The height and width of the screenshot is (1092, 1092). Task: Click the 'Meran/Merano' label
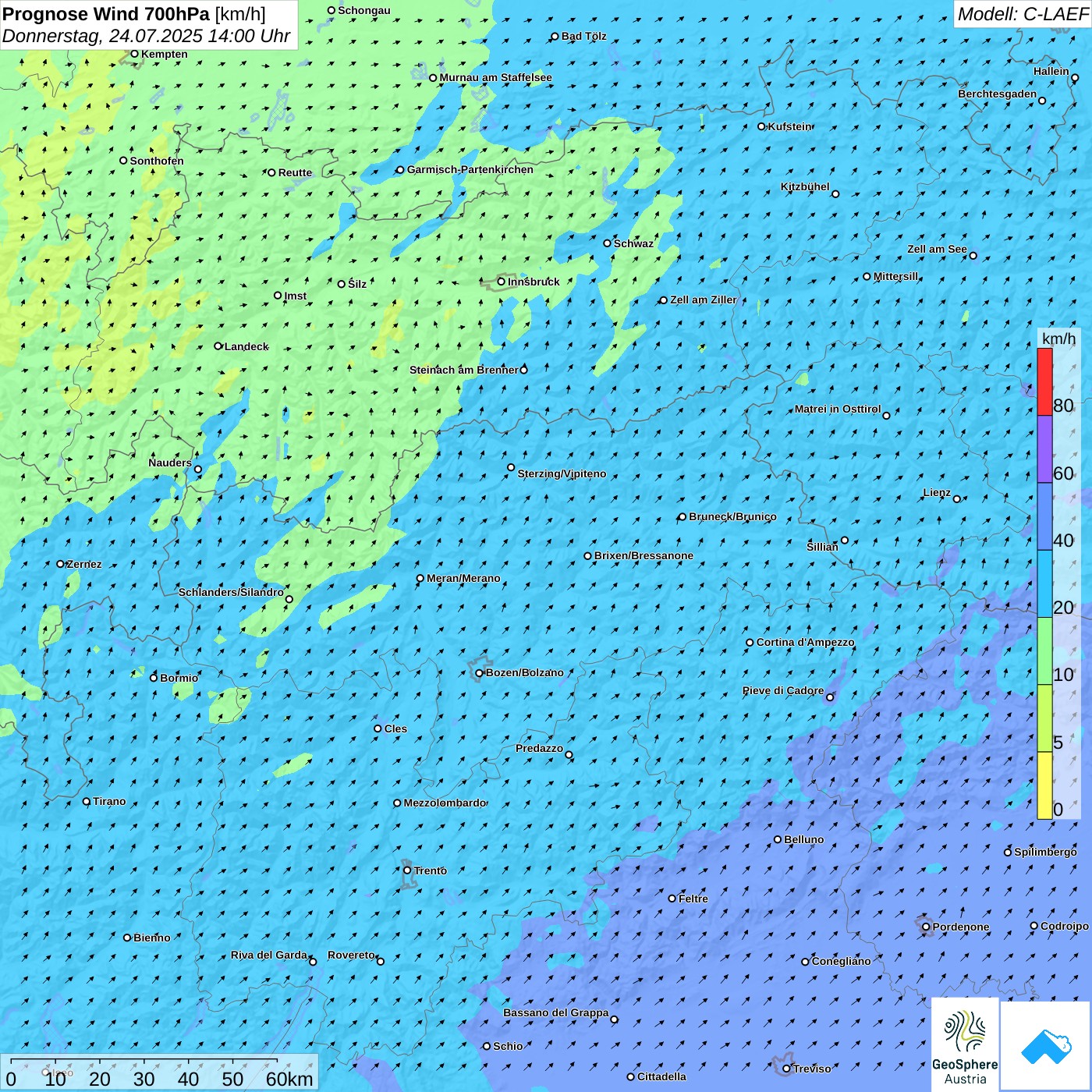463,578
